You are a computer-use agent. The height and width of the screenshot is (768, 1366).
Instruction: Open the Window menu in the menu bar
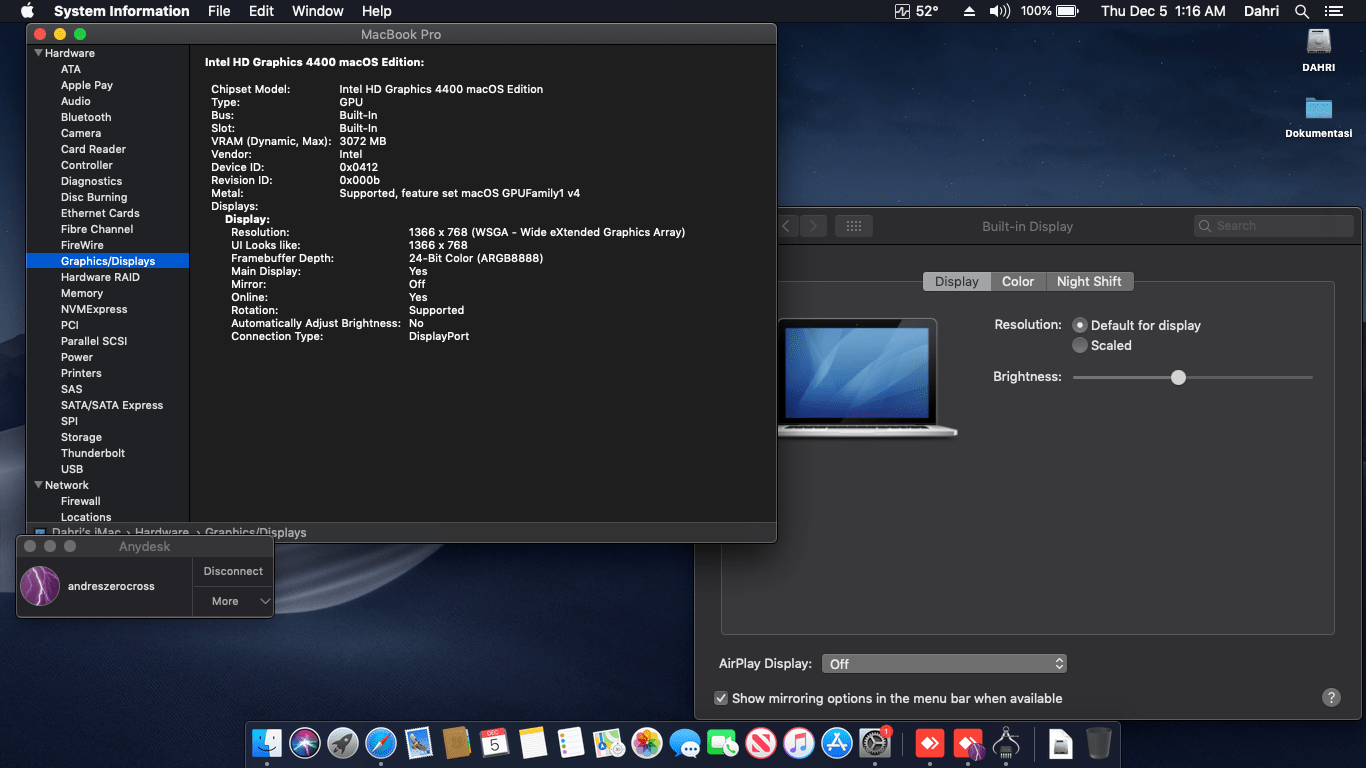point(317,11)
